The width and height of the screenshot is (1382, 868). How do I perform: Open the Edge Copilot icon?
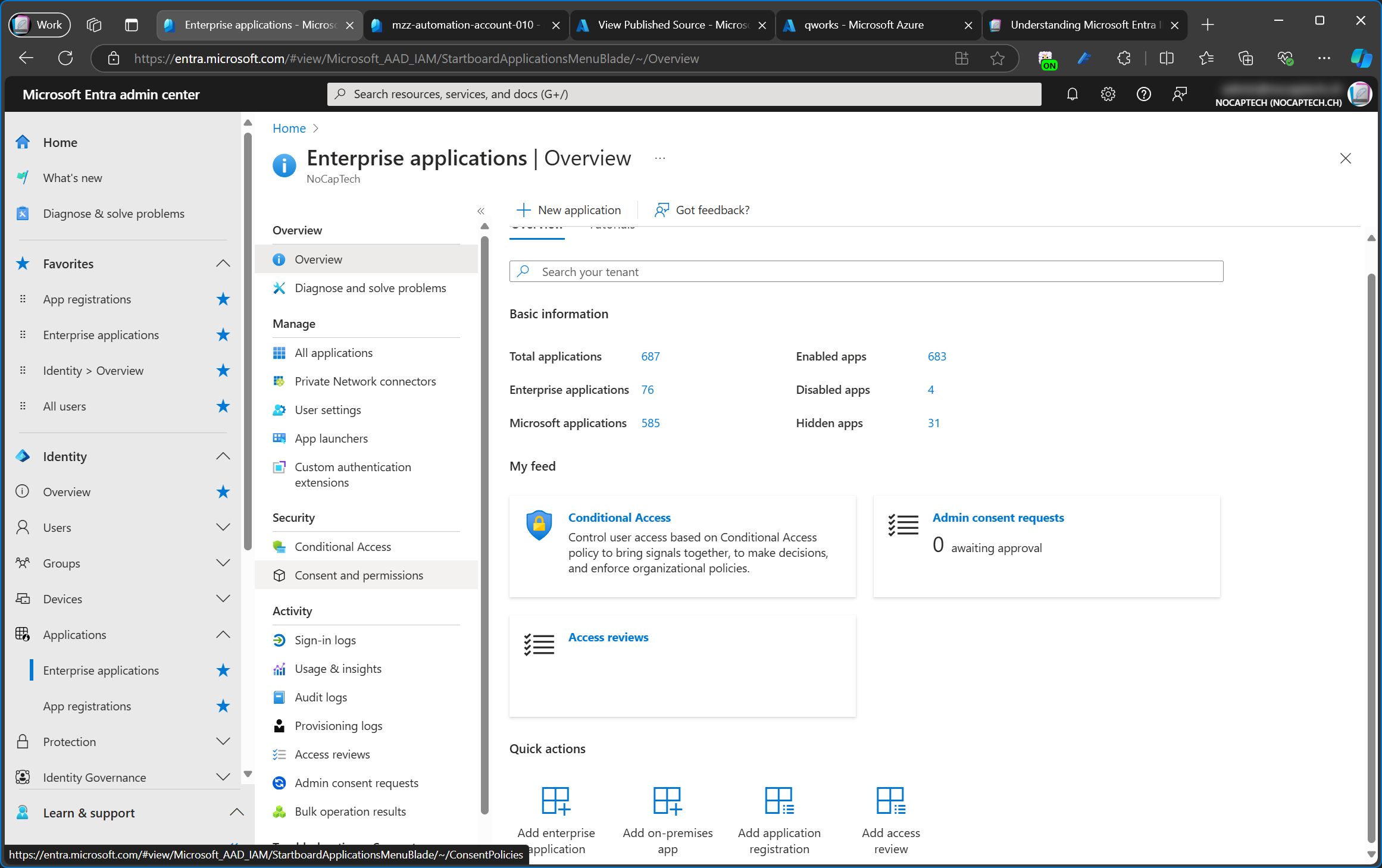1361,58
